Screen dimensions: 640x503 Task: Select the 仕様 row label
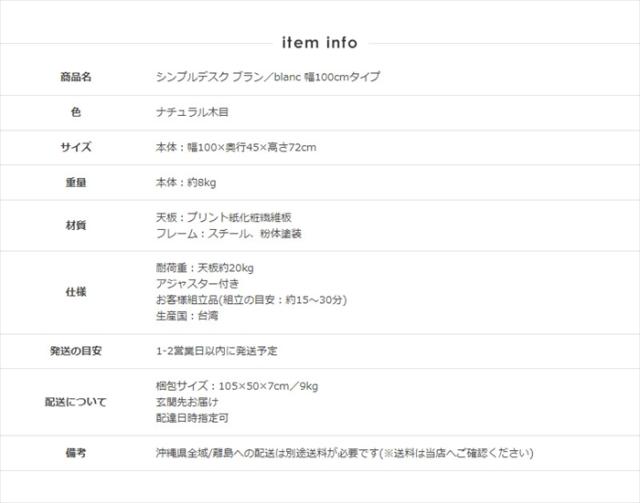[76, 292]
